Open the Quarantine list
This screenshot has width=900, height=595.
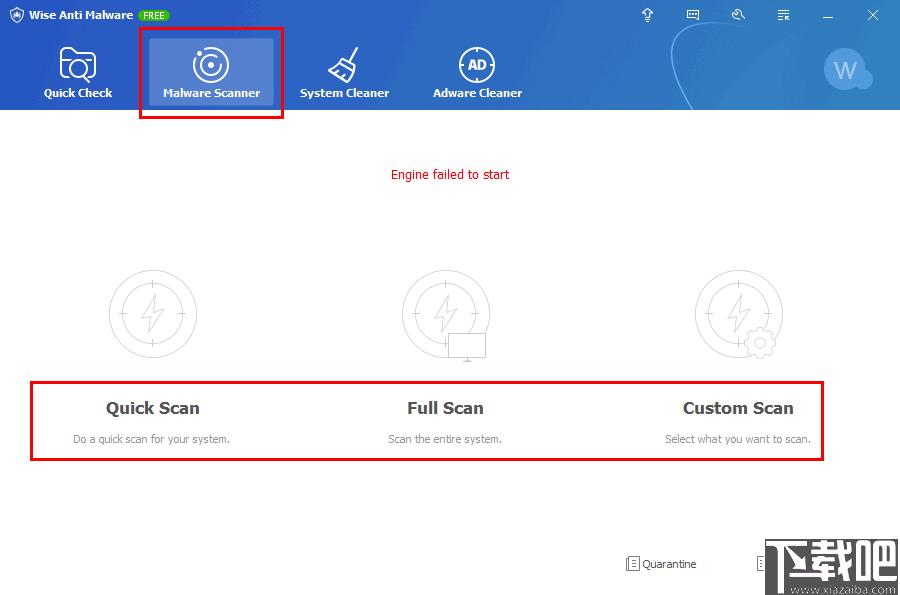click(661, 564)
